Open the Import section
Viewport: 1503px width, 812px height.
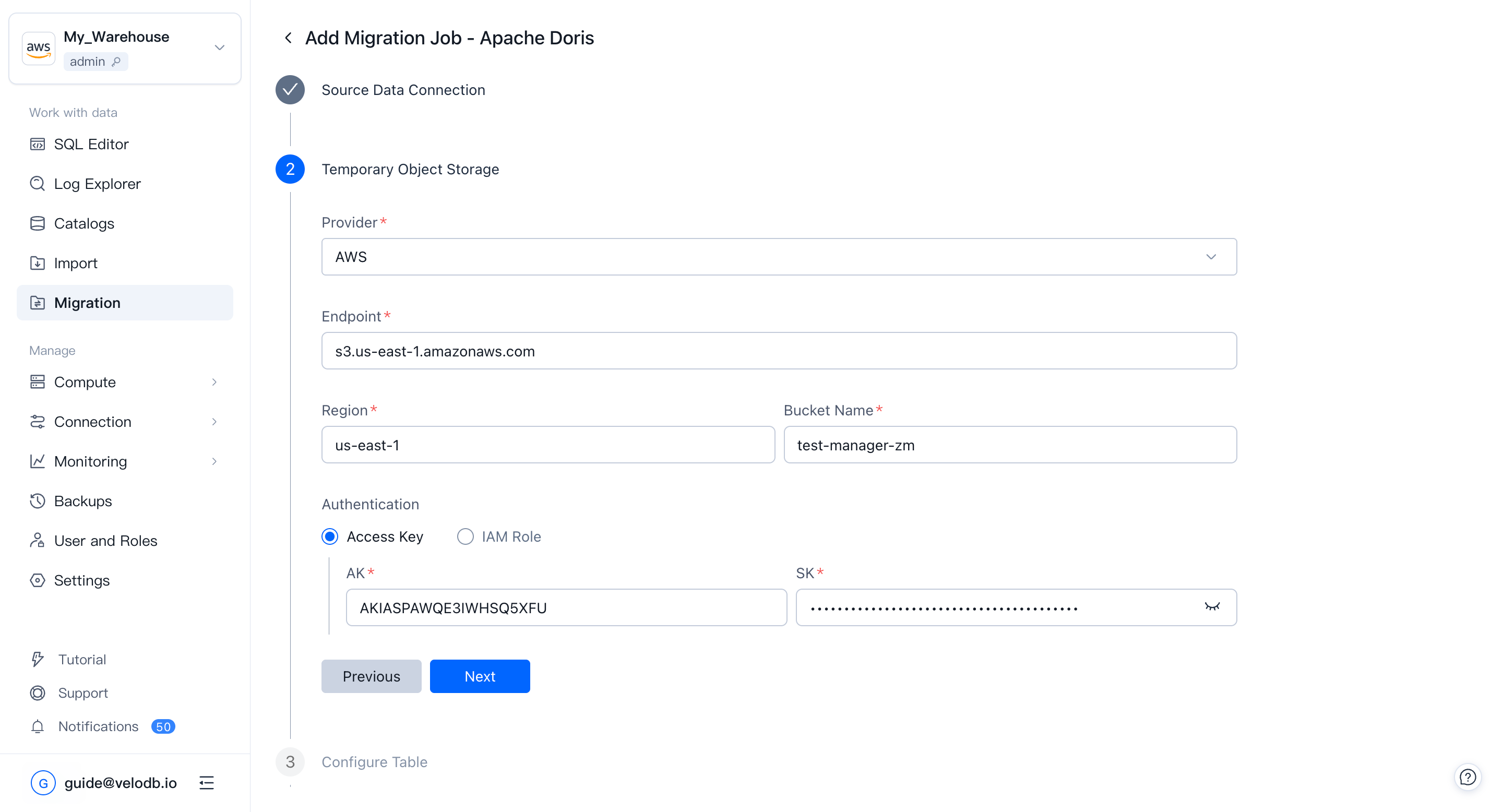(75, 262)
